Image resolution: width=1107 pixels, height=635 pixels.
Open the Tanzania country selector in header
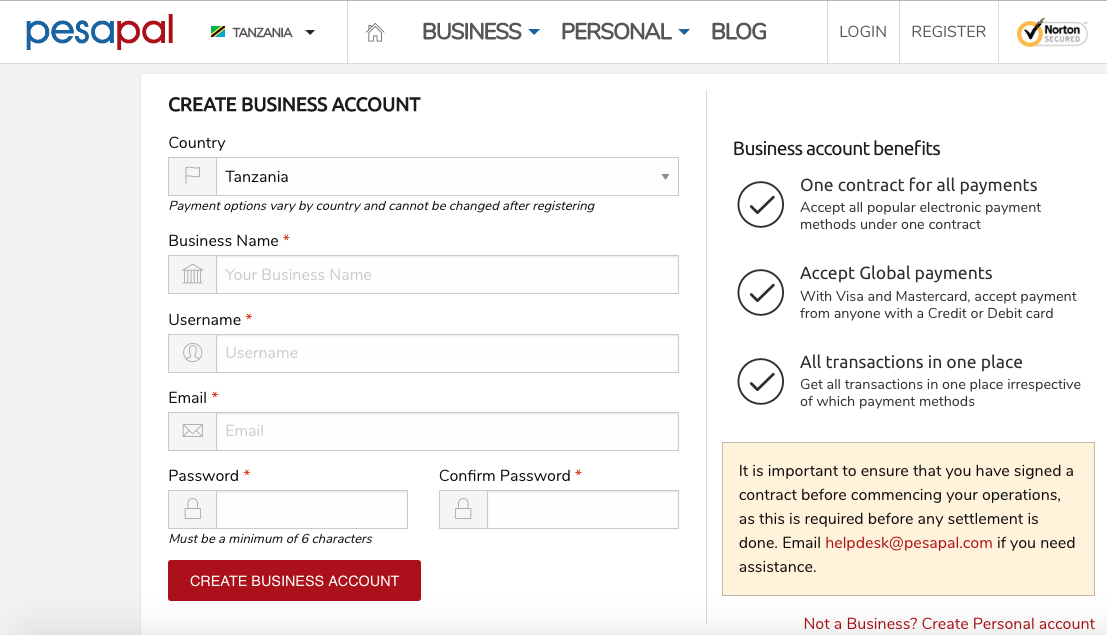tap(263, 32)
